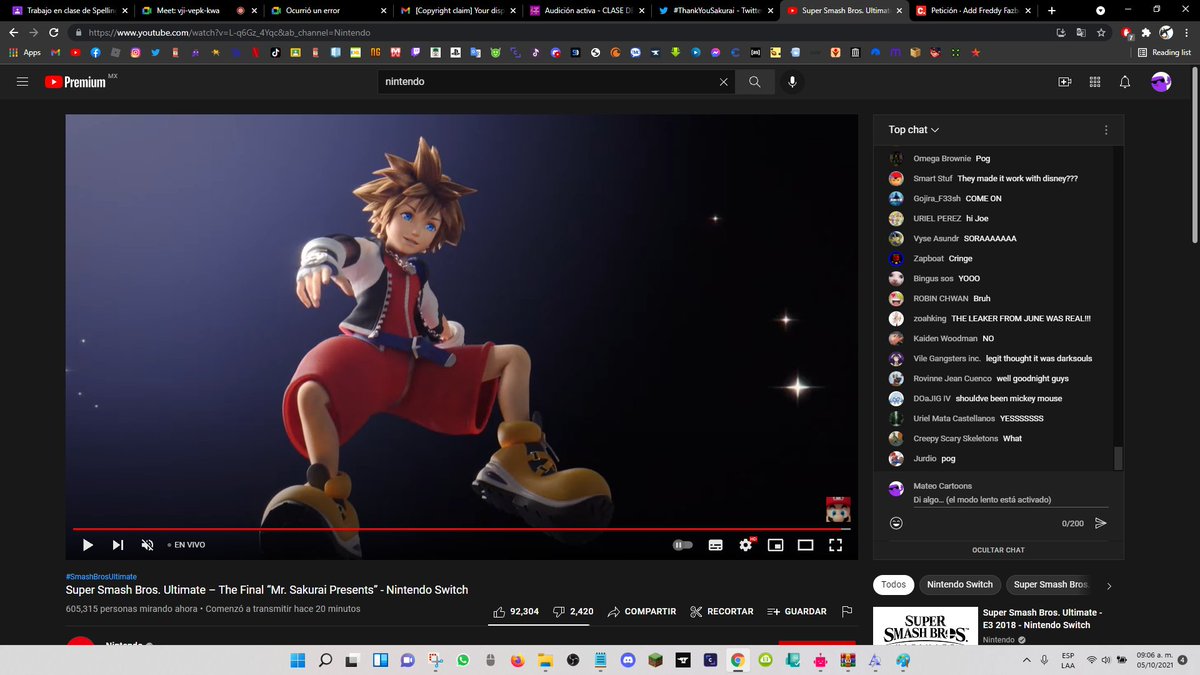Screen dimensions: 1200x675
Task: Bookmark this page with star
Action: tap(1101, 32)
